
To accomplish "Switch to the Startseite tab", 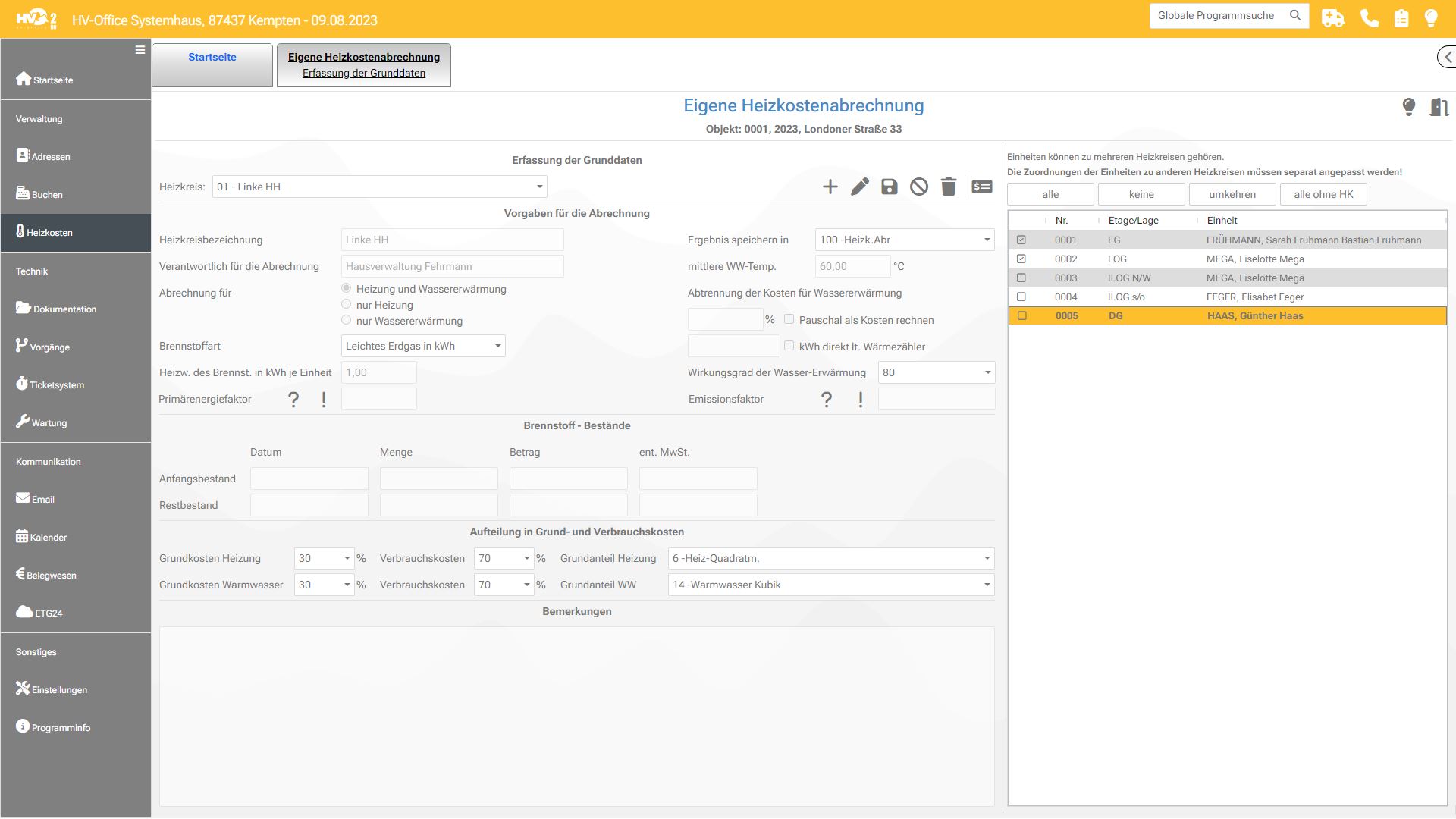I will [x=212, y=65].
